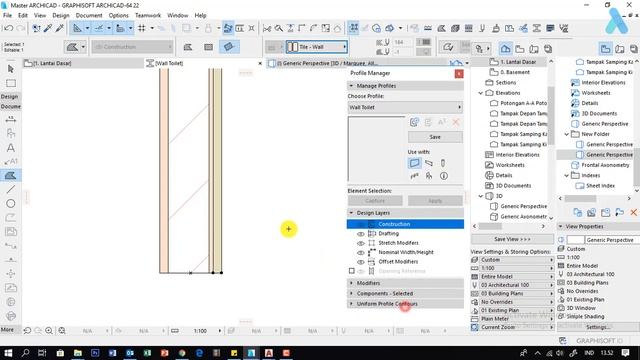Click the Save View >>> button

(x=512, y=239)
